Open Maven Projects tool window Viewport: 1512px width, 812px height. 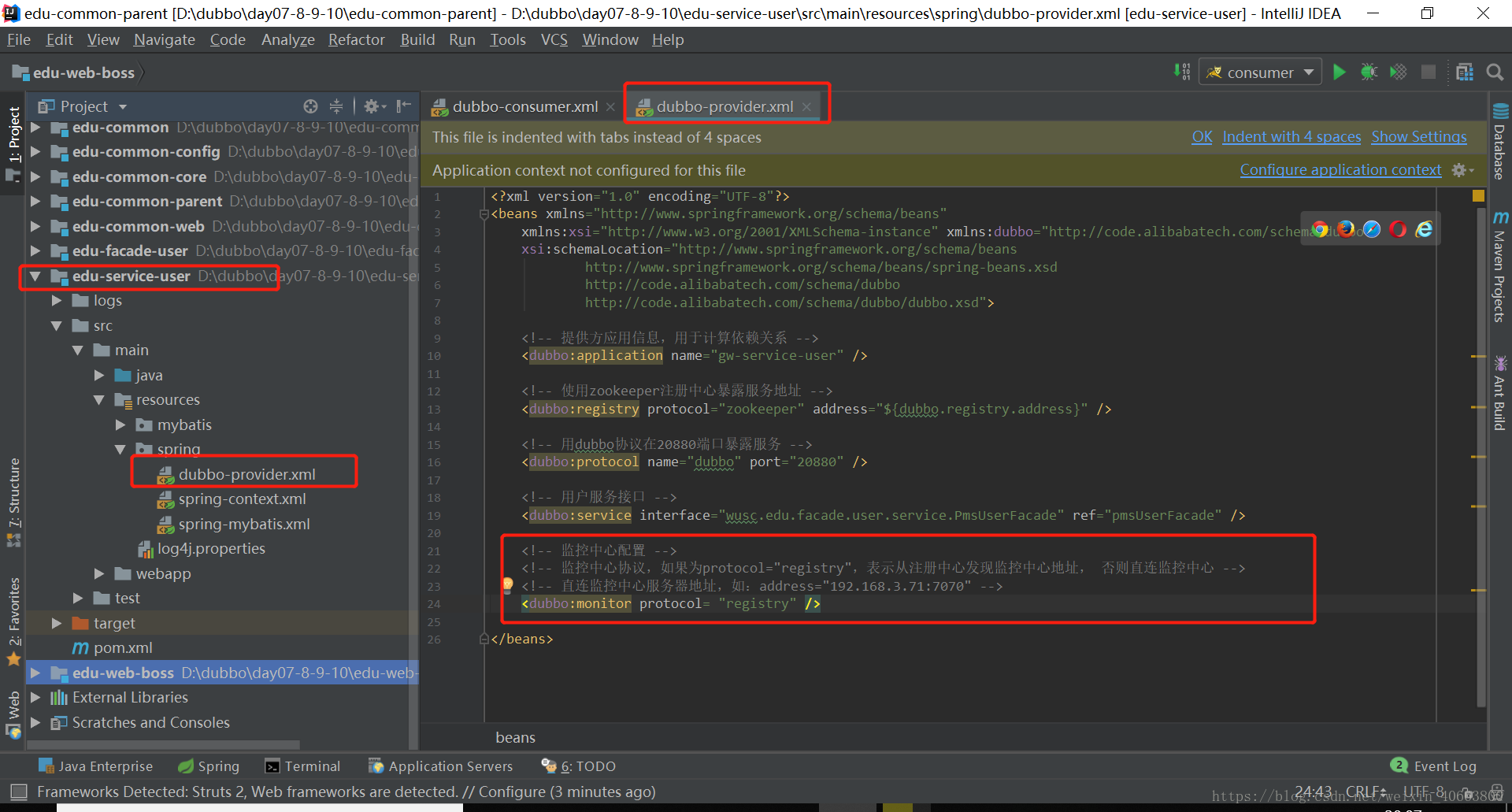1499,266
